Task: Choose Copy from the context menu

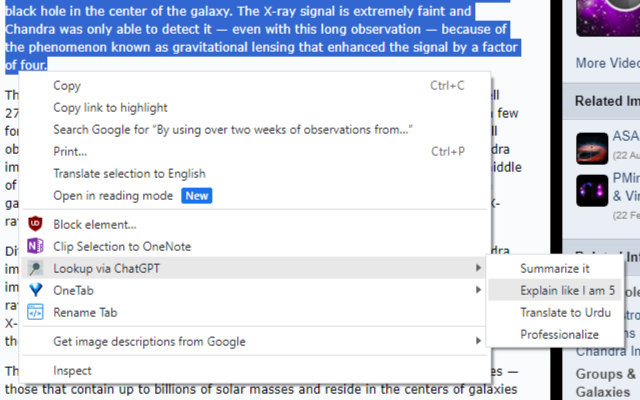Action: pyautogui.click(x=67, y=86)
